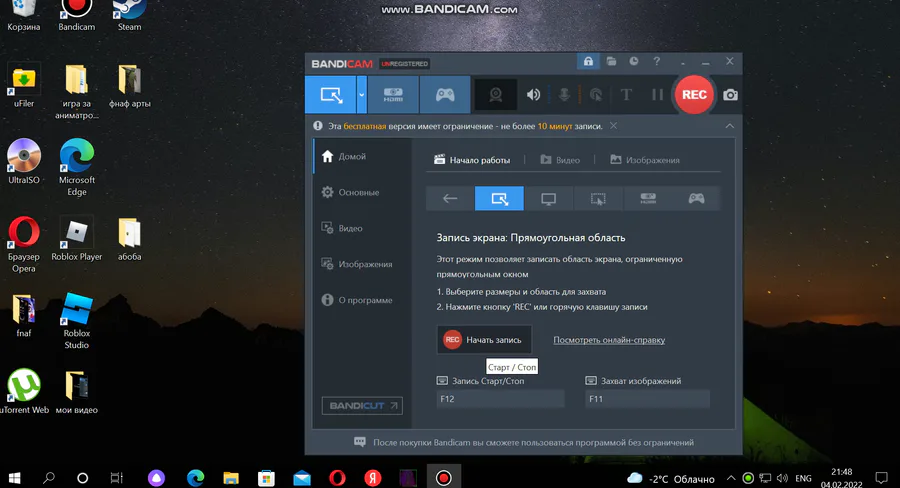This screenshot has height=488, width=900.
Task: Open the Roblox Studio shortcut
Action: point(76,321)
